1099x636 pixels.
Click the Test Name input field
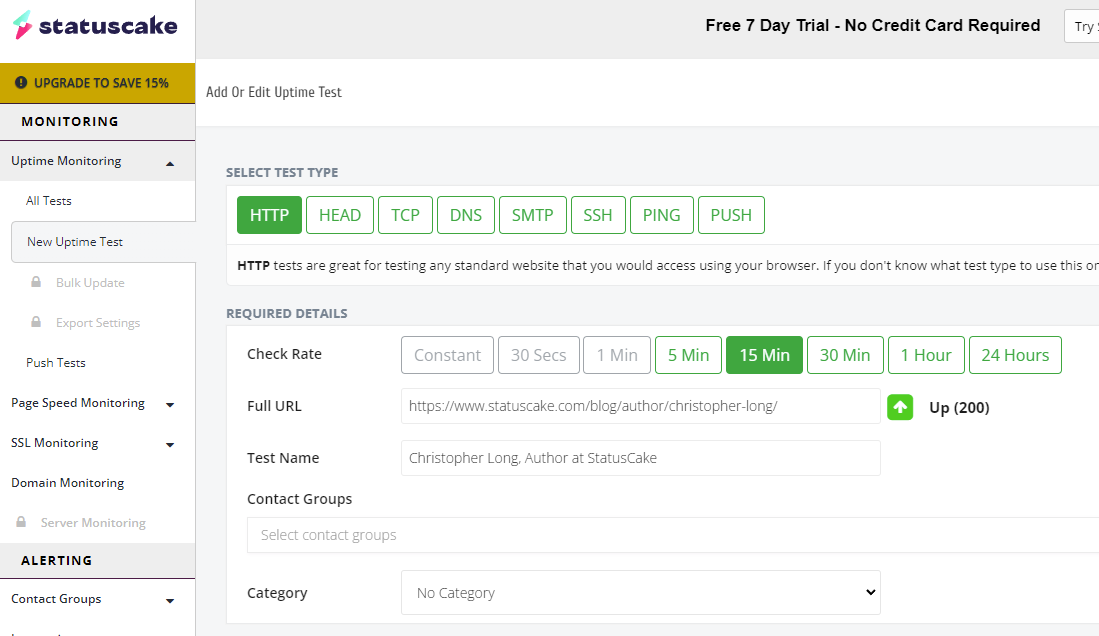641,458
